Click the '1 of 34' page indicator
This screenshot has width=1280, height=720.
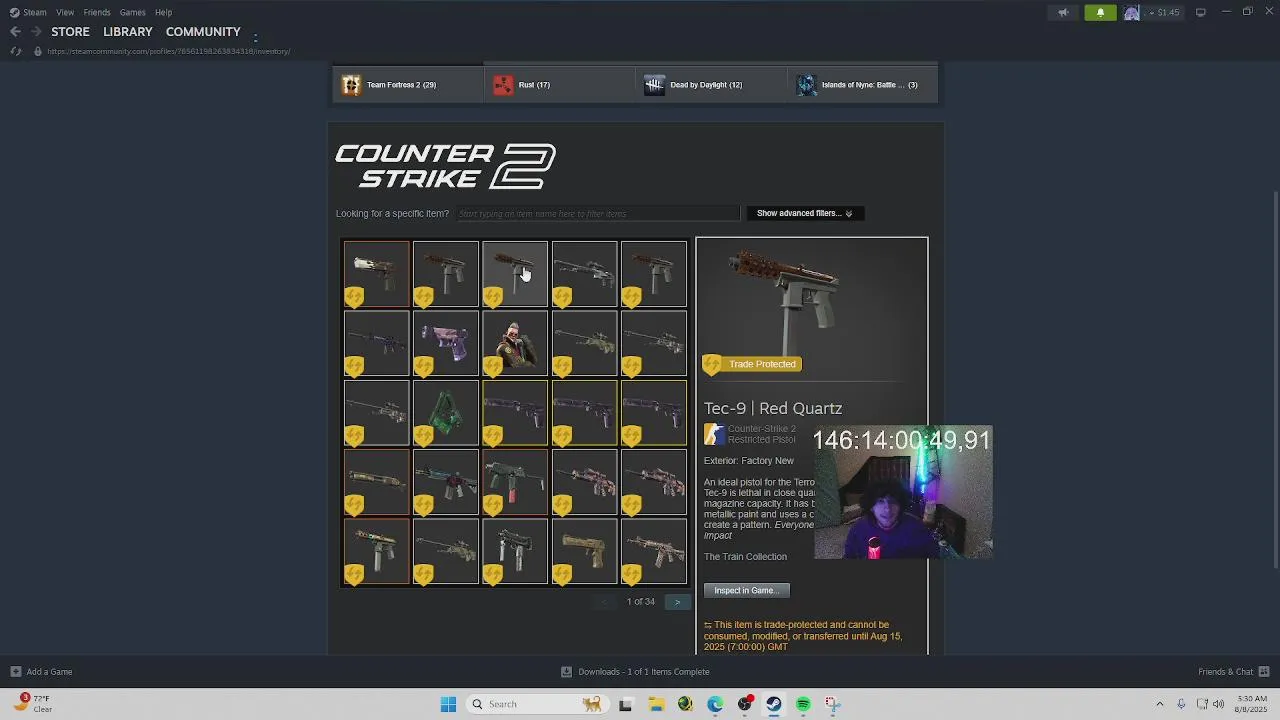(640, 602)
